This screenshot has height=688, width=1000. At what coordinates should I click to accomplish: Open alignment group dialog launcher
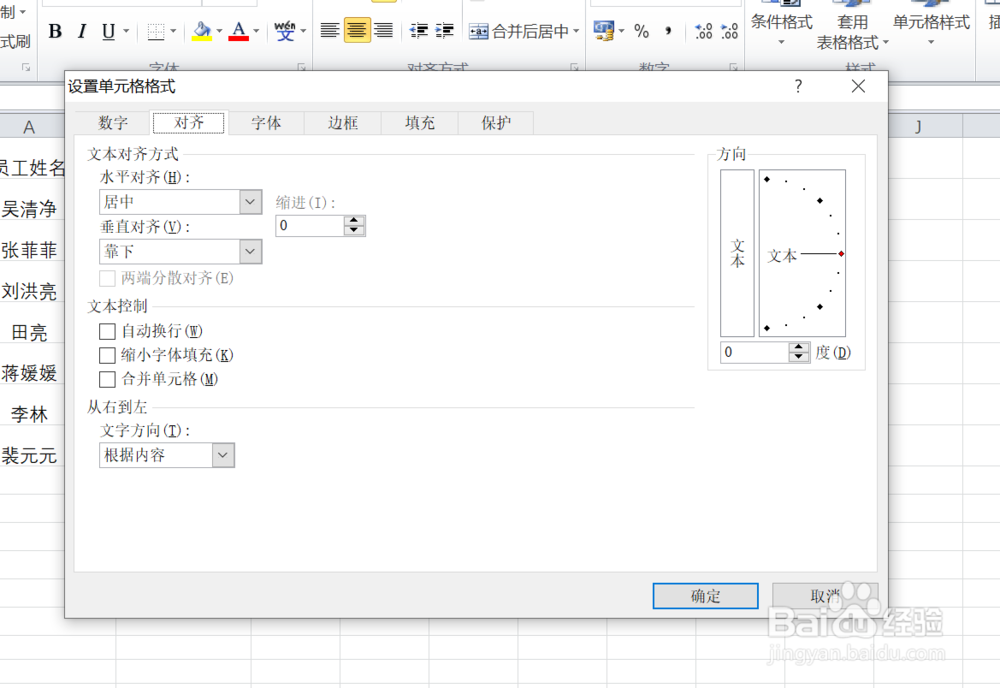574,66
